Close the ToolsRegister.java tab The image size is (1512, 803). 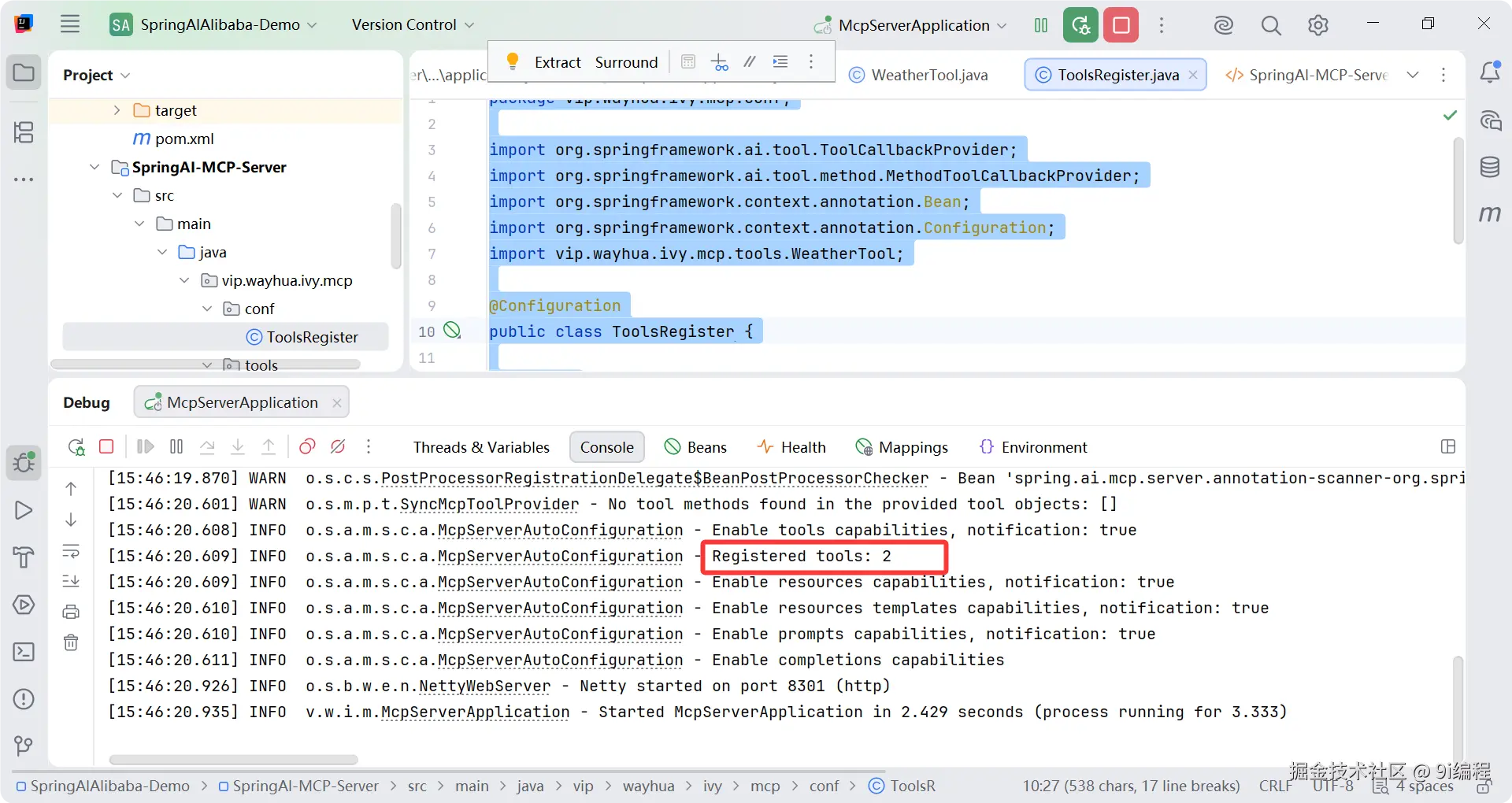point(1193,75)
